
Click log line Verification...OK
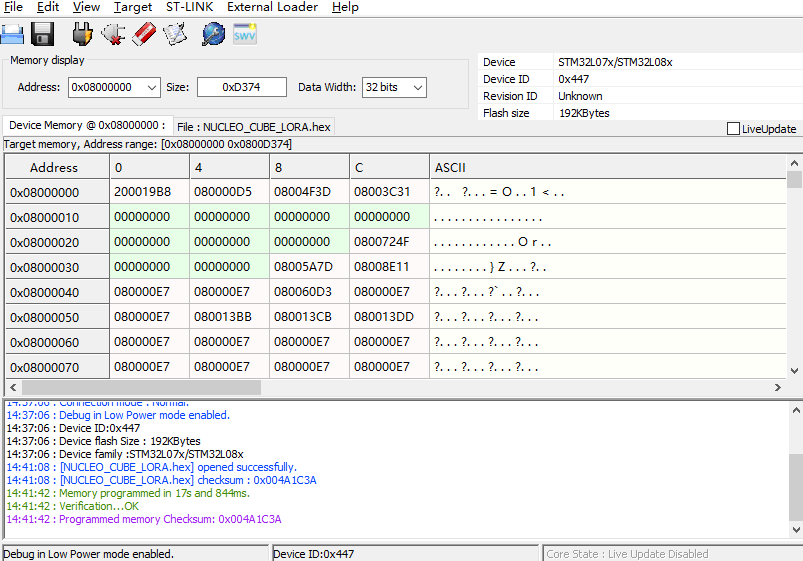[x=73, y=506]
